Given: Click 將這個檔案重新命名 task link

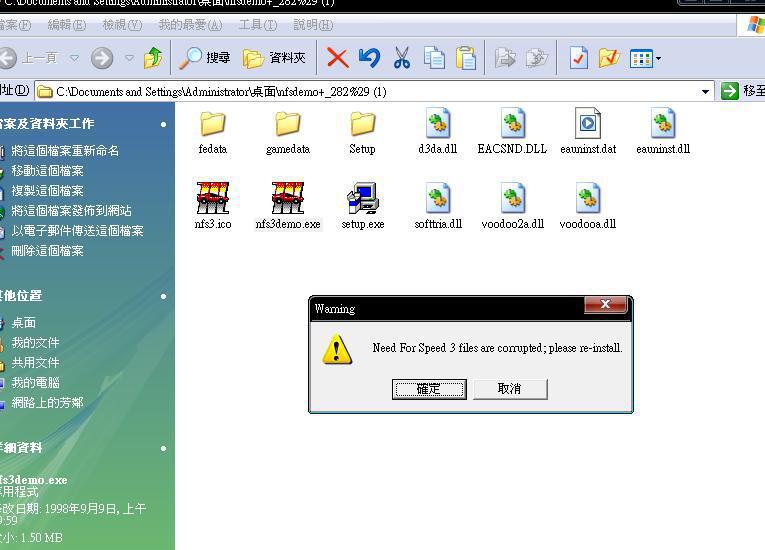Looking at the screenshot, I should click(x=65, y=151).
